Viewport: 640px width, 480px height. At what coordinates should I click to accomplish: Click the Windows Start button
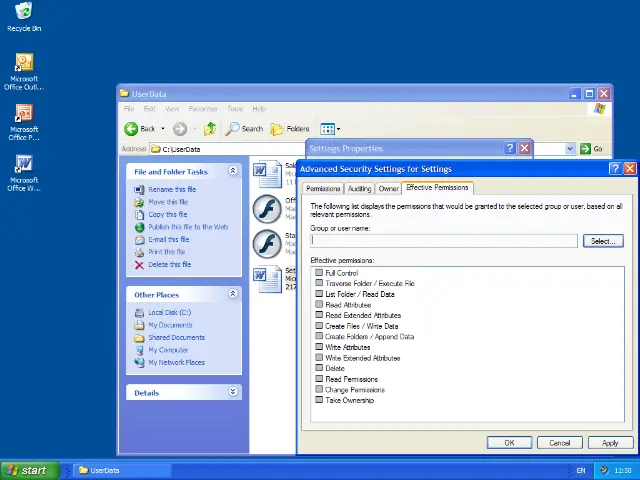(x=28, y=470)
